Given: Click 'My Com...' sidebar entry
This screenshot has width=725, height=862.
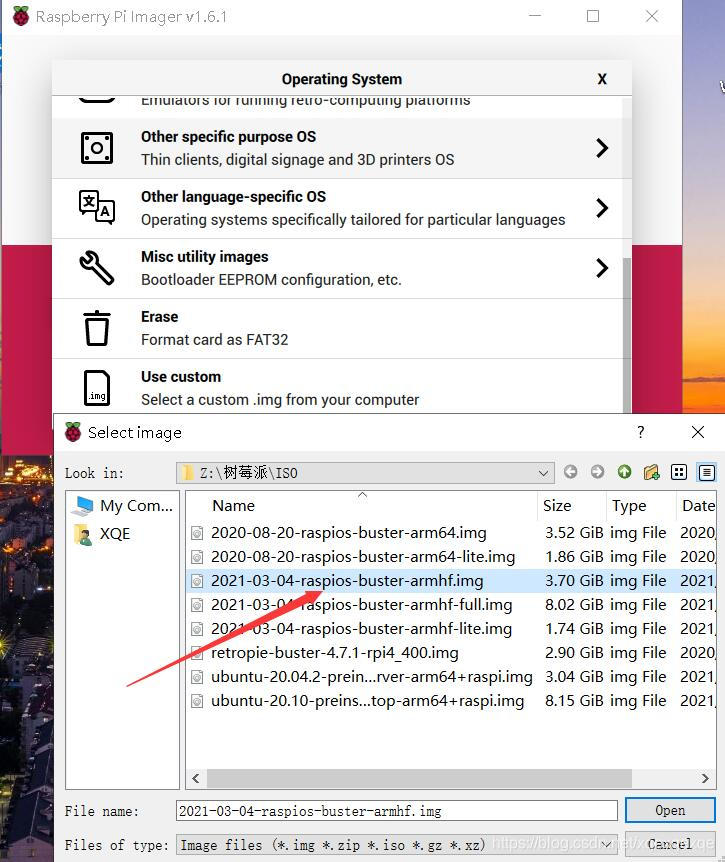Looking at the screenshot, I should pyautogui.click(x=123, y=506).
